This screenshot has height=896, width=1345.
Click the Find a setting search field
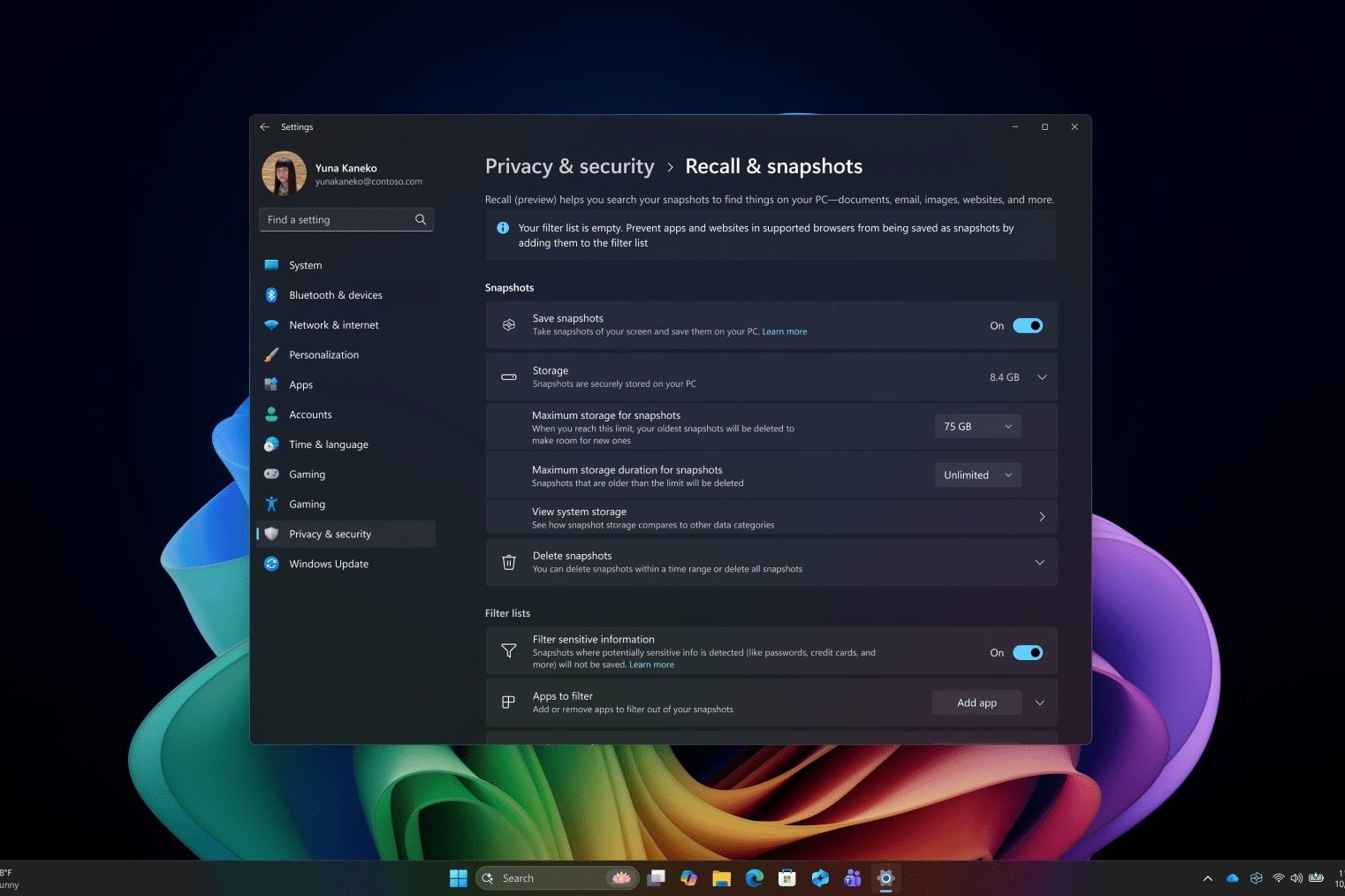tap(336, 220)
